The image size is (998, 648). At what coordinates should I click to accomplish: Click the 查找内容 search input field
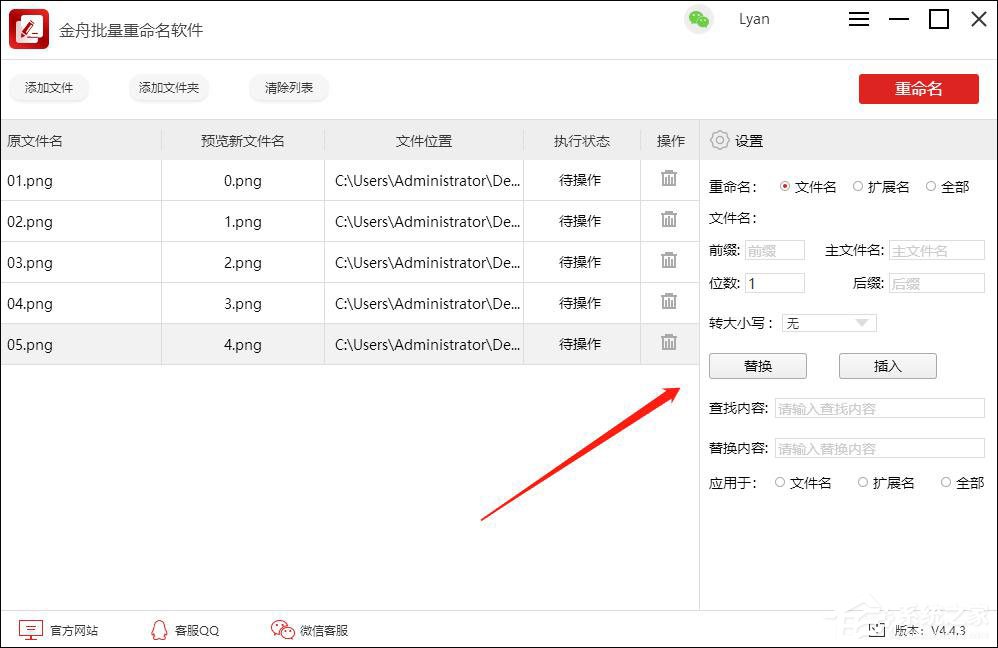879,407
